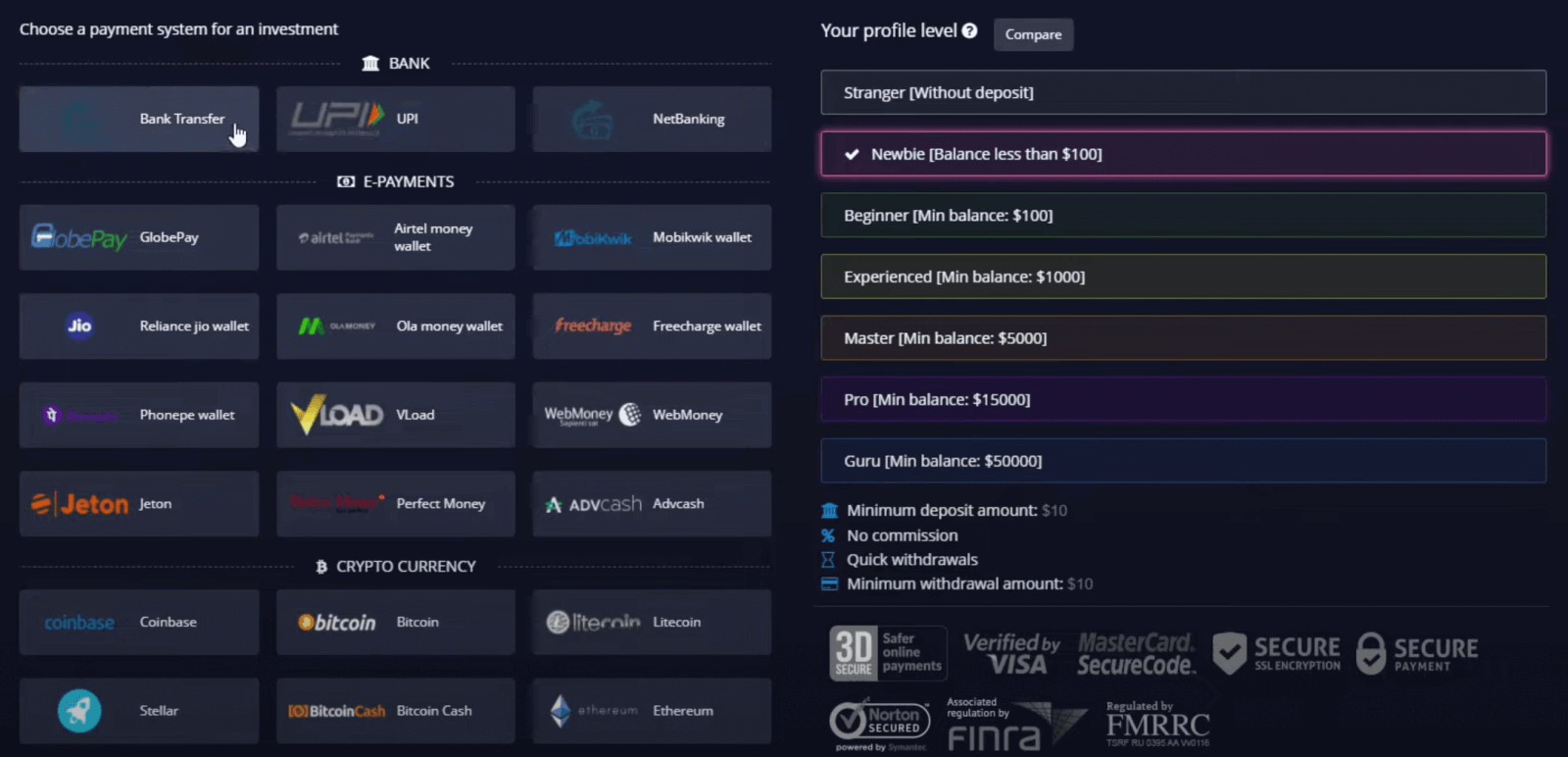The height and width of the screenshot is (757, 1568).
Task: Select the Master [Min balance: $5000] level
Action: [1183, 337]
